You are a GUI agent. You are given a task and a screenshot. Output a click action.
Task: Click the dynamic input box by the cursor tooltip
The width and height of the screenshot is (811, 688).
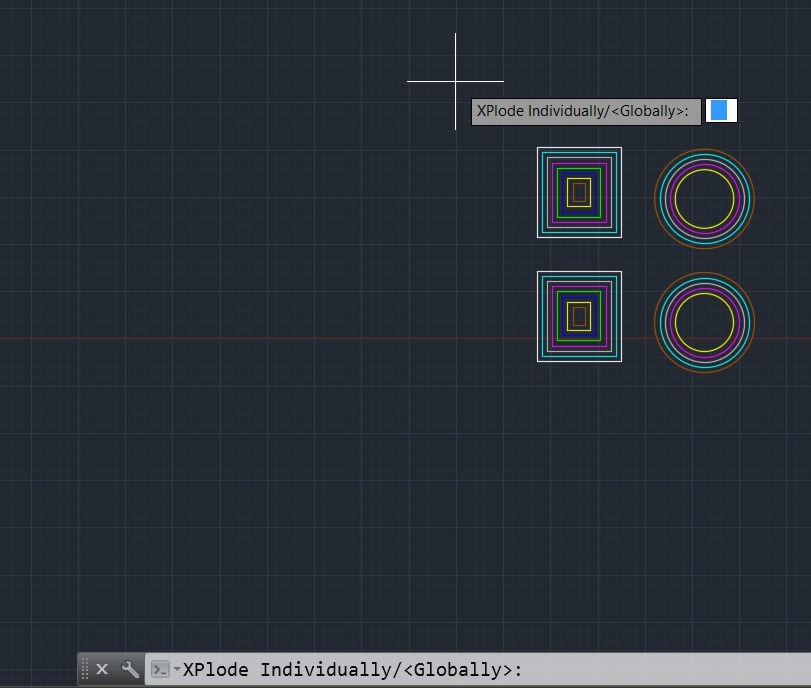tap(721, 111)
